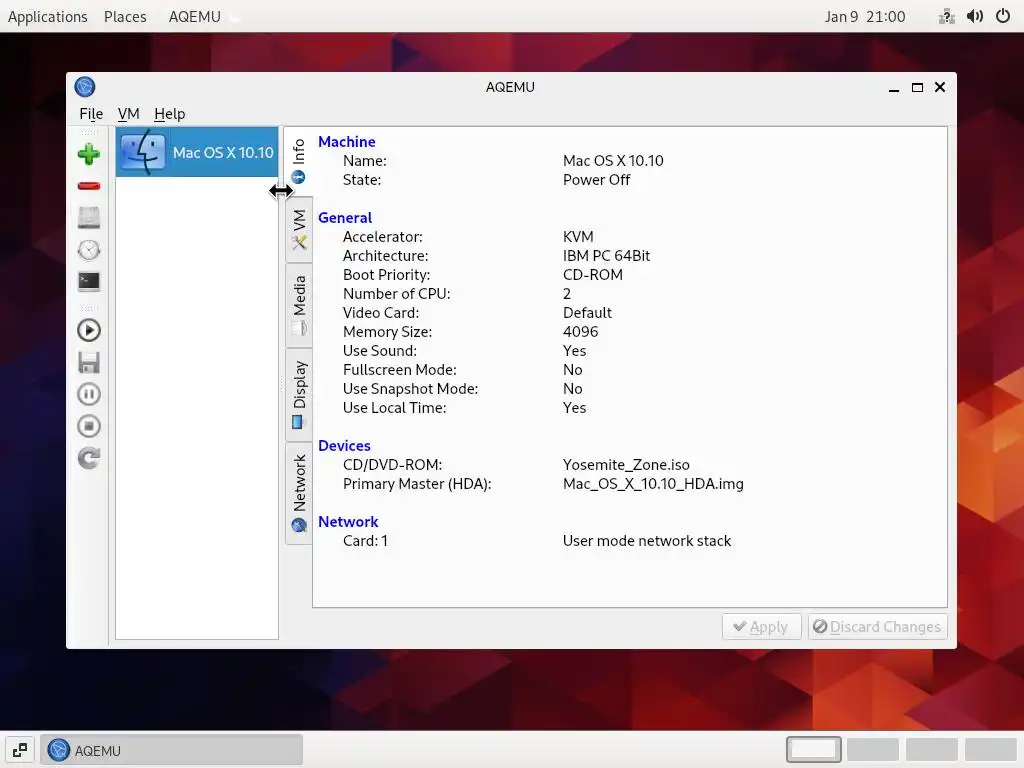The image size is (1024, 768).
Task: Click the Network section heading in info
Action: click(348, 522)
